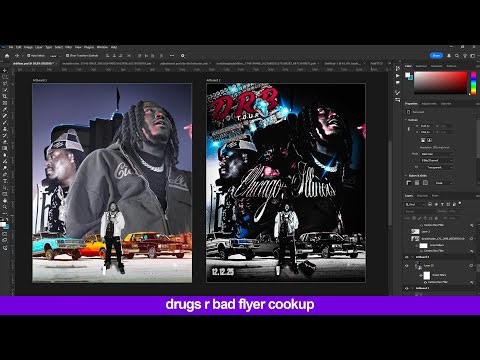Toggle the Auto-Select checkbox
Viewport: 480px width, 360px height.
coord(28,56)
